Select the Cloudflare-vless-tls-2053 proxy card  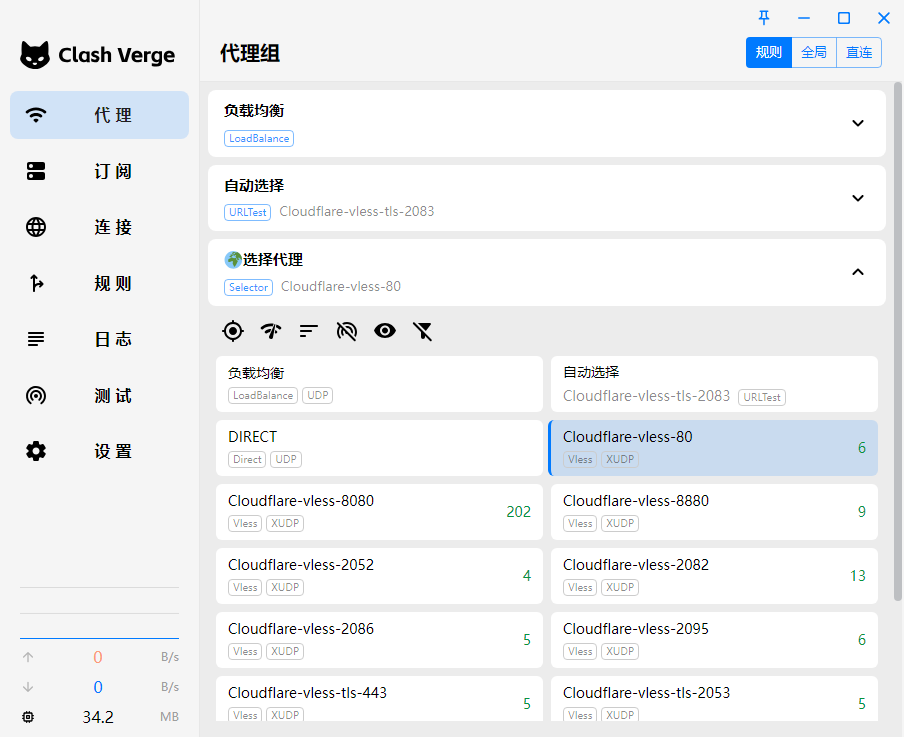714,698
